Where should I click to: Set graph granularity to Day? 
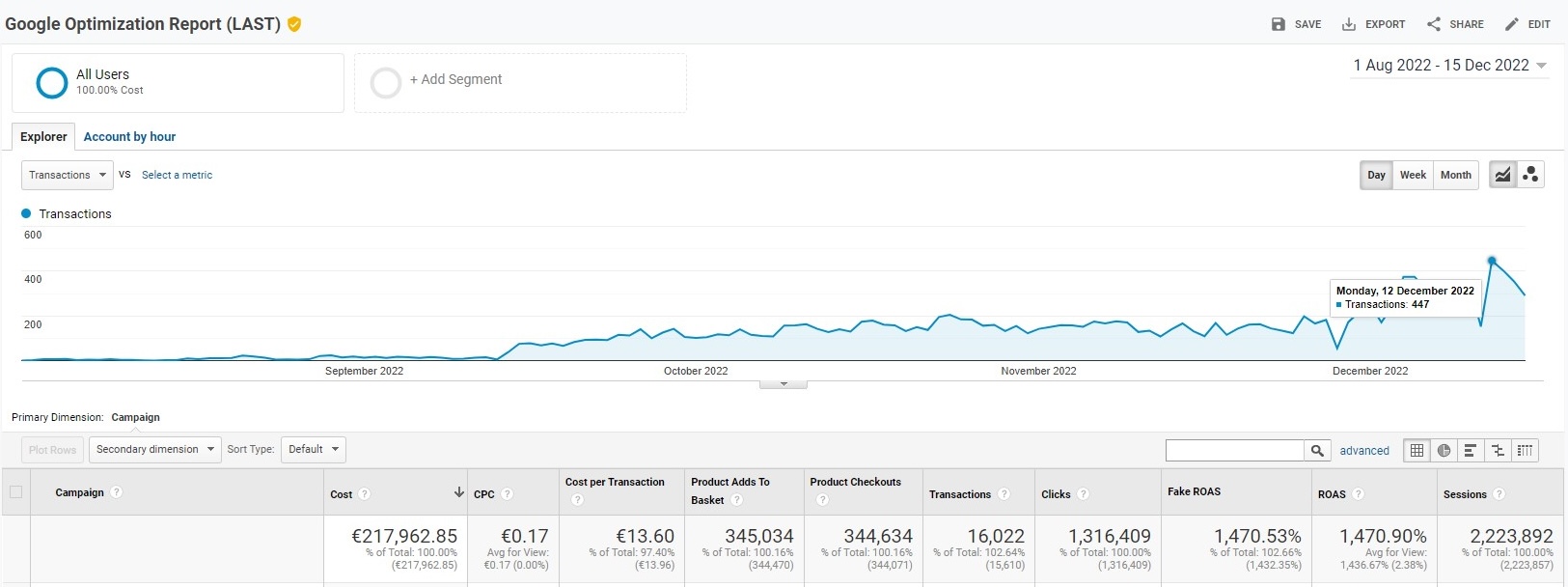click(1376, 175)
